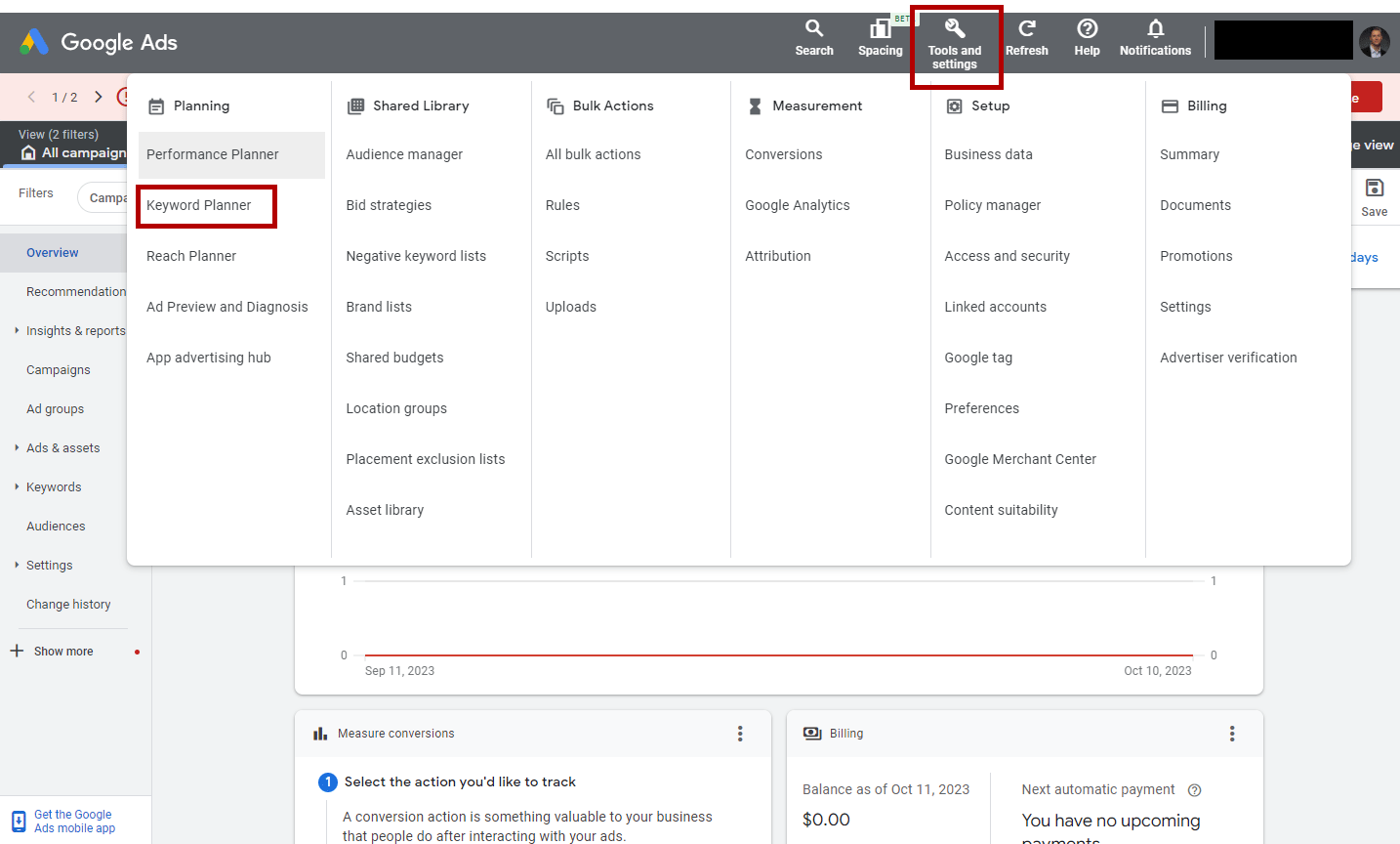Click the Planning calendar icon
The width and height of the screenshot is (1400, 844).
click(x=156, y=106)
